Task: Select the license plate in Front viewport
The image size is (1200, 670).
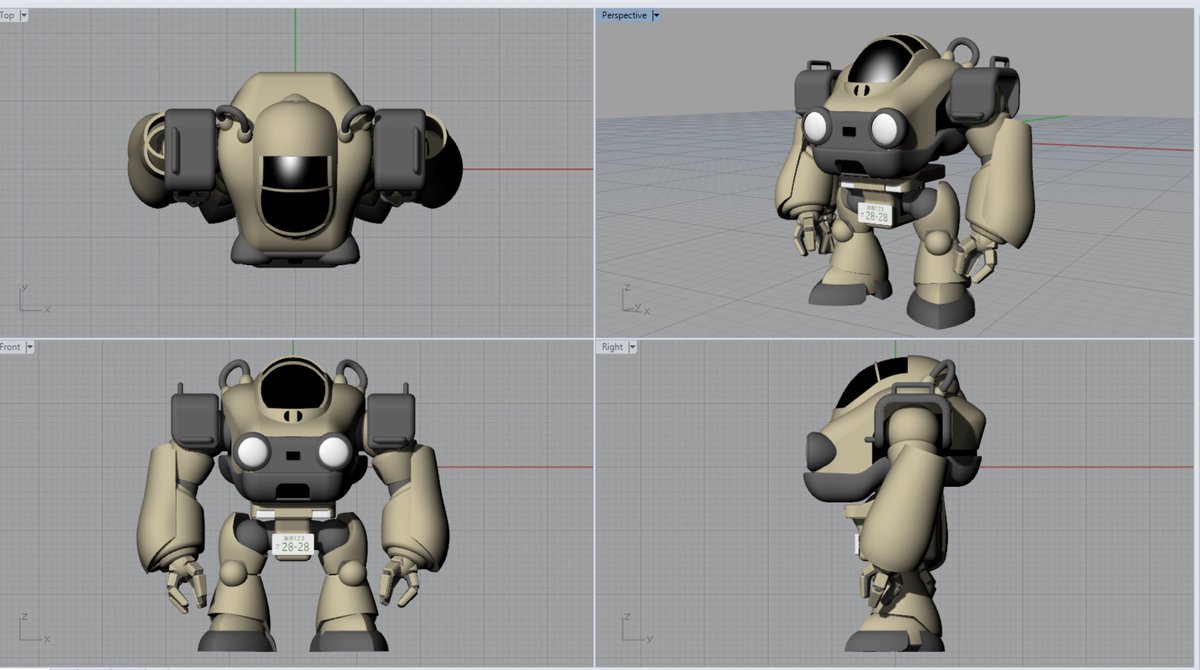Action: click(x=293, y=545)
